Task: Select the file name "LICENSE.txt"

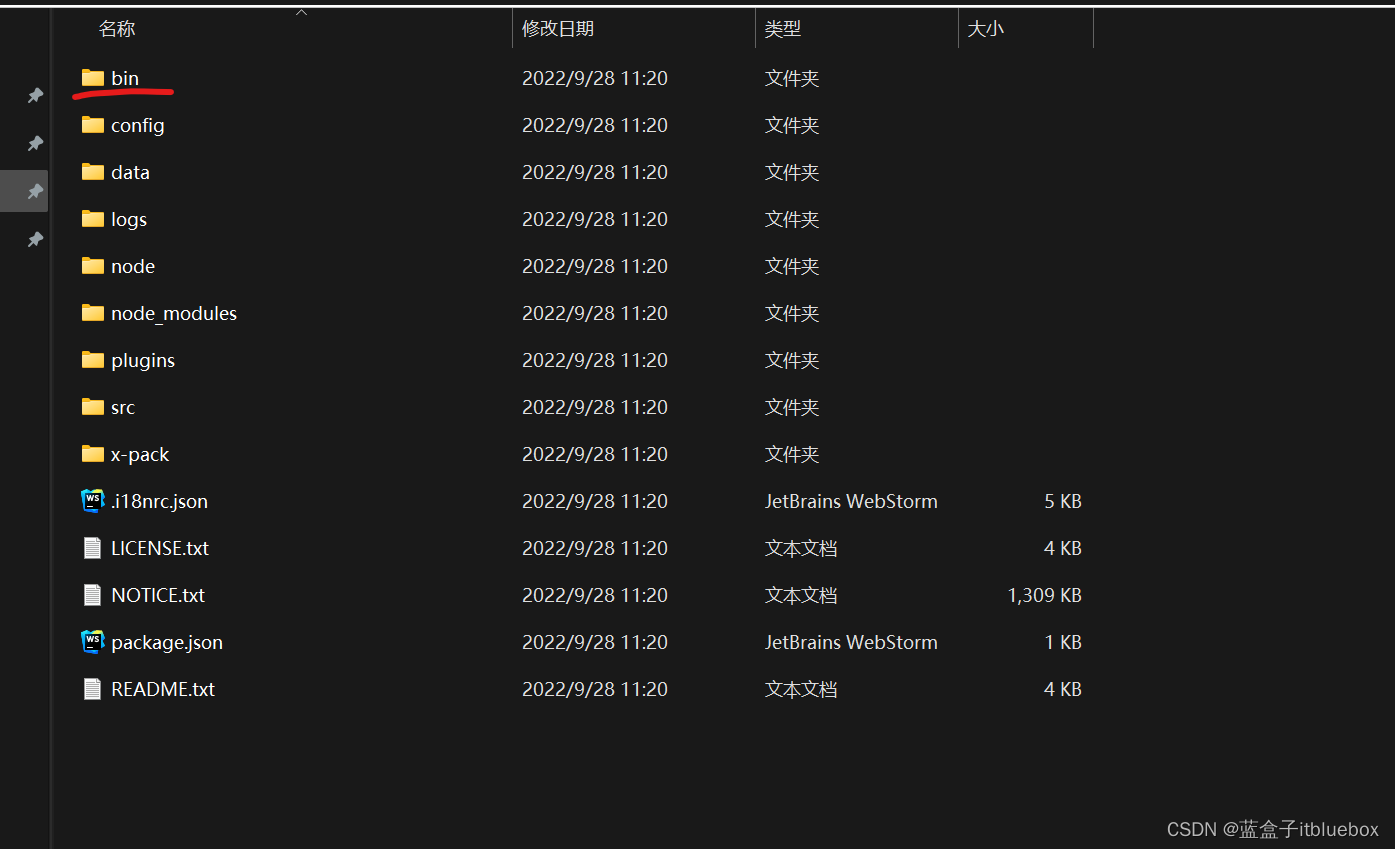Action: pos(160,548)
